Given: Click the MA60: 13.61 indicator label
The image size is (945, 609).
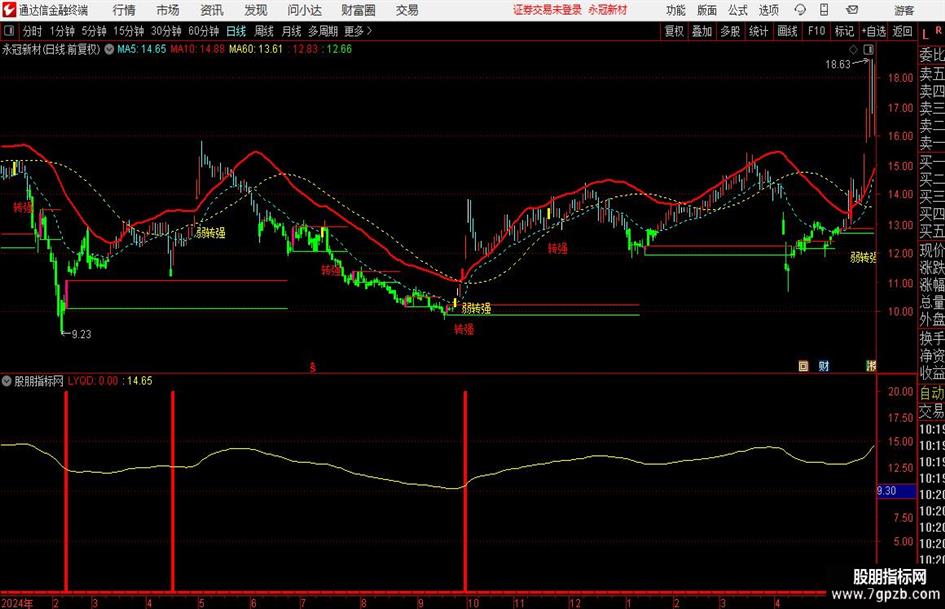Looking at the screenshot, I should point(256,49).
